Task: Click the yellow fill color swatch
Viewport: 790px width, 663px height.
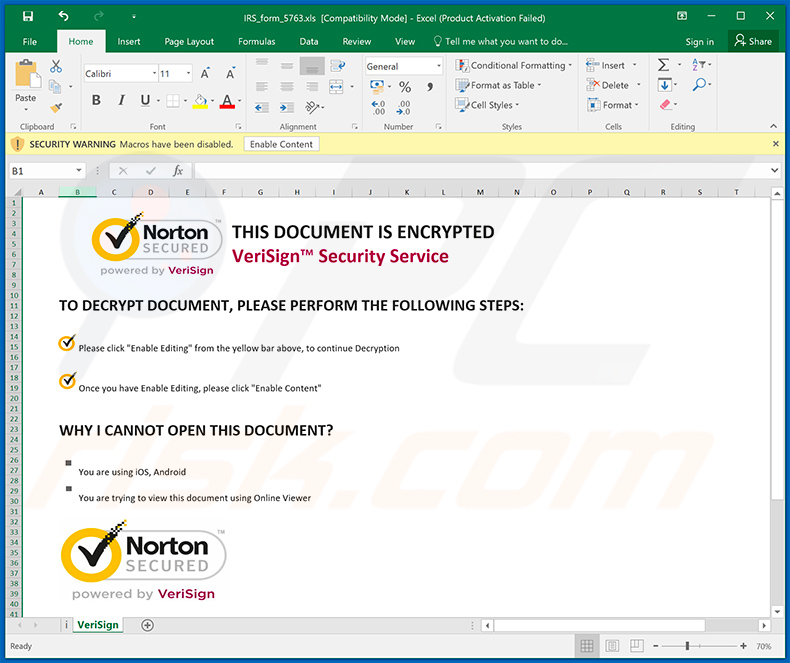Action: coord(200,101)
